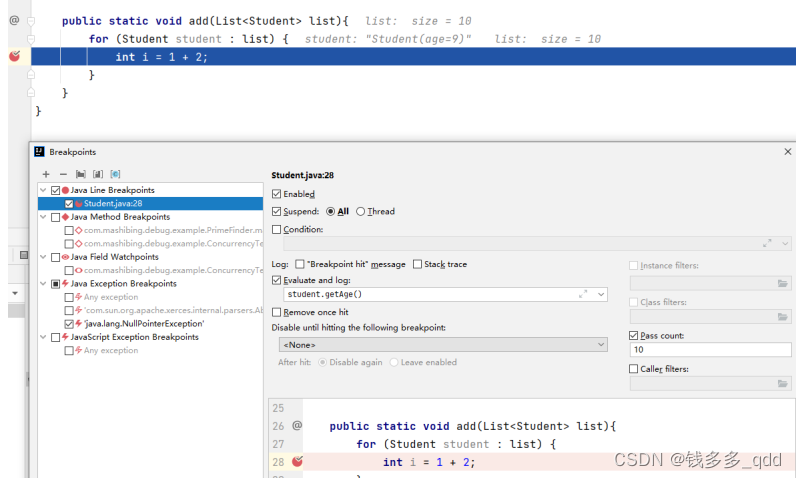The image size is (796, 479).
Task: Toggle the Suspend checkbox
Action: pyautogui.click(x=277, y=211)
